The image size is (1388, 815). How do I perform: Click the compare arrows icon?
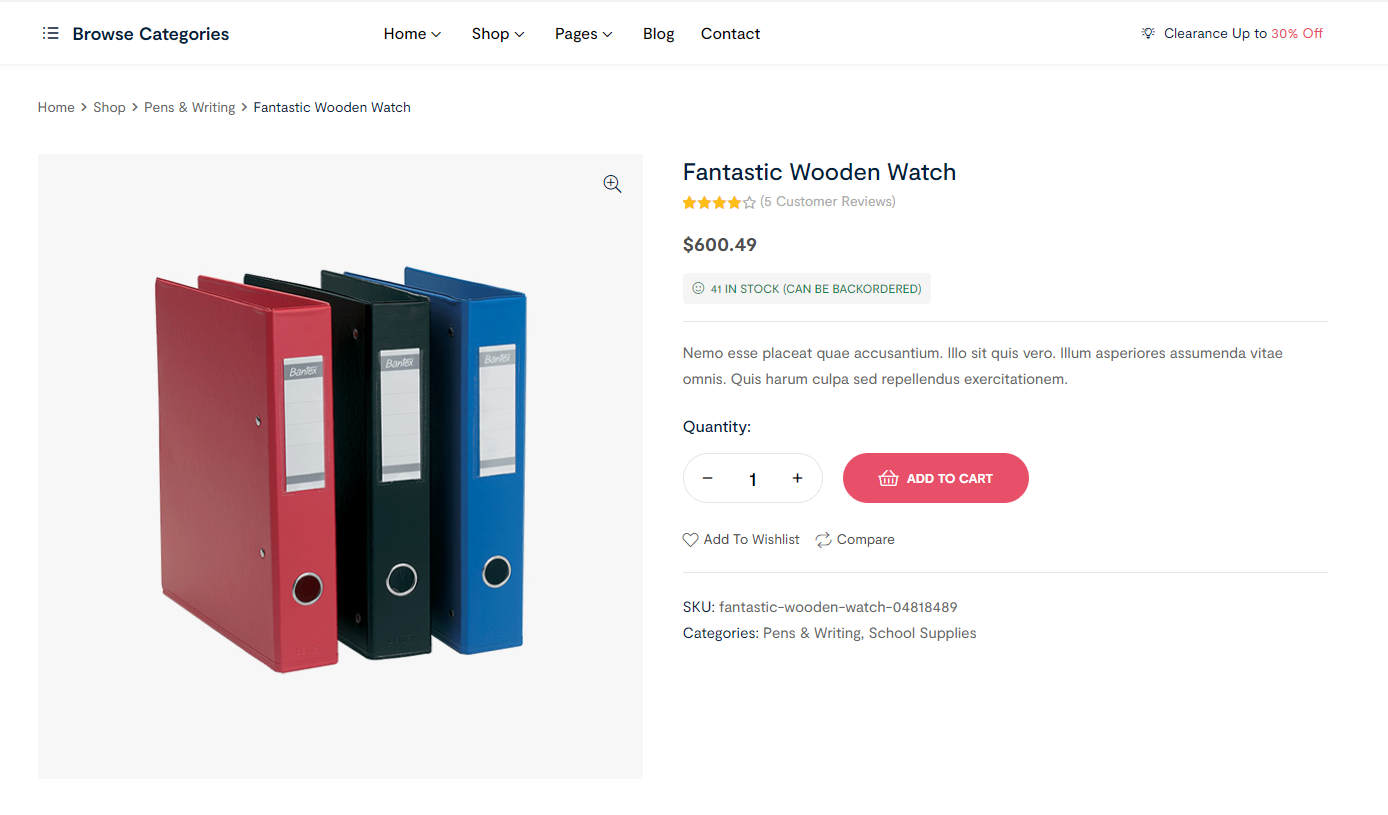point(823,540)
